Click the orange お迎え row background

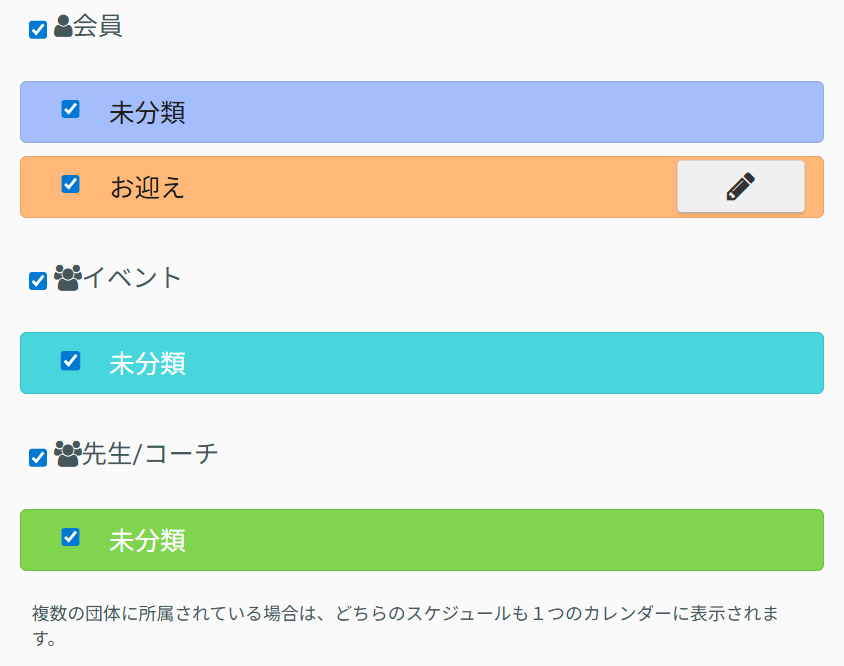click(420, 187)
